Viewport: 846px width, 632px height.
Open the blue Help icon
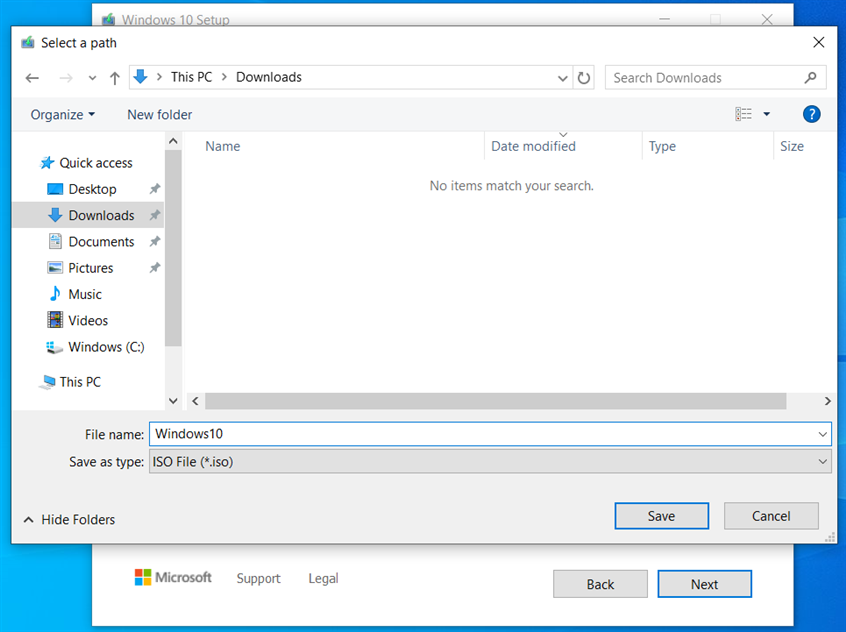(811, 114)
